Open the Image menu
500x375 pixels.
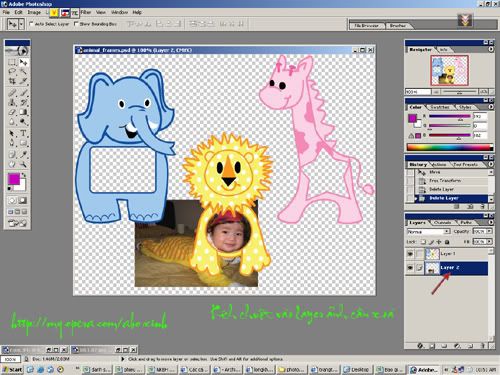(x=34, y=12)
